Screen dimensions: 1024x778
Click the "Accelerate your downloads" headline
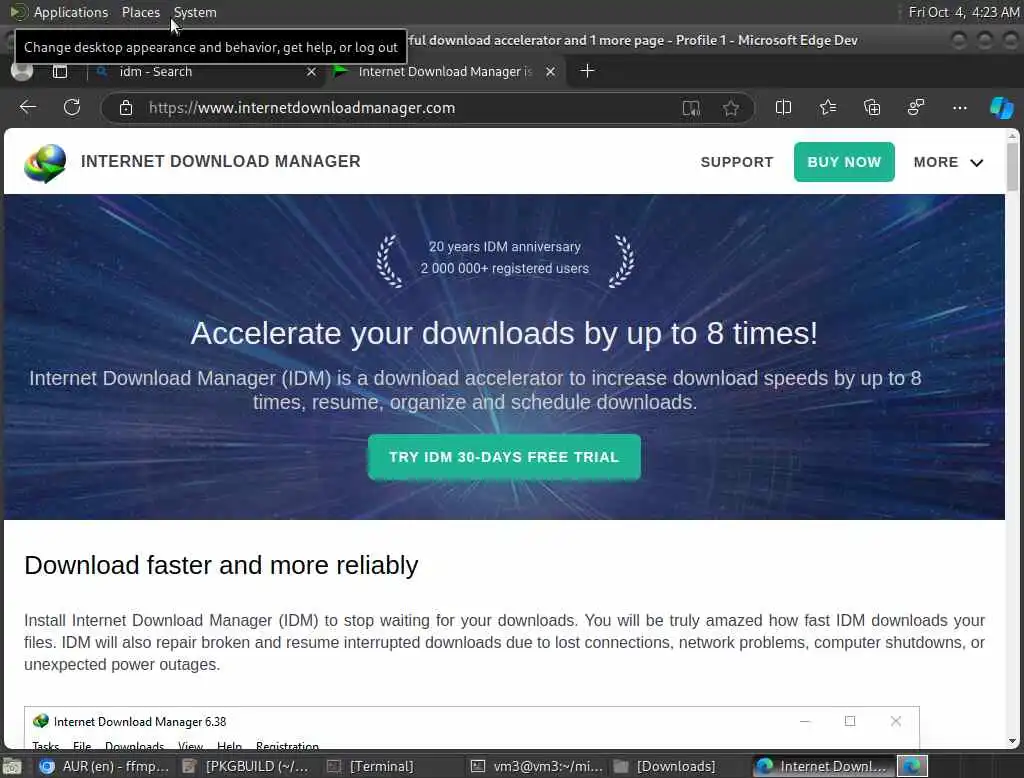click(x=504, y=334)
